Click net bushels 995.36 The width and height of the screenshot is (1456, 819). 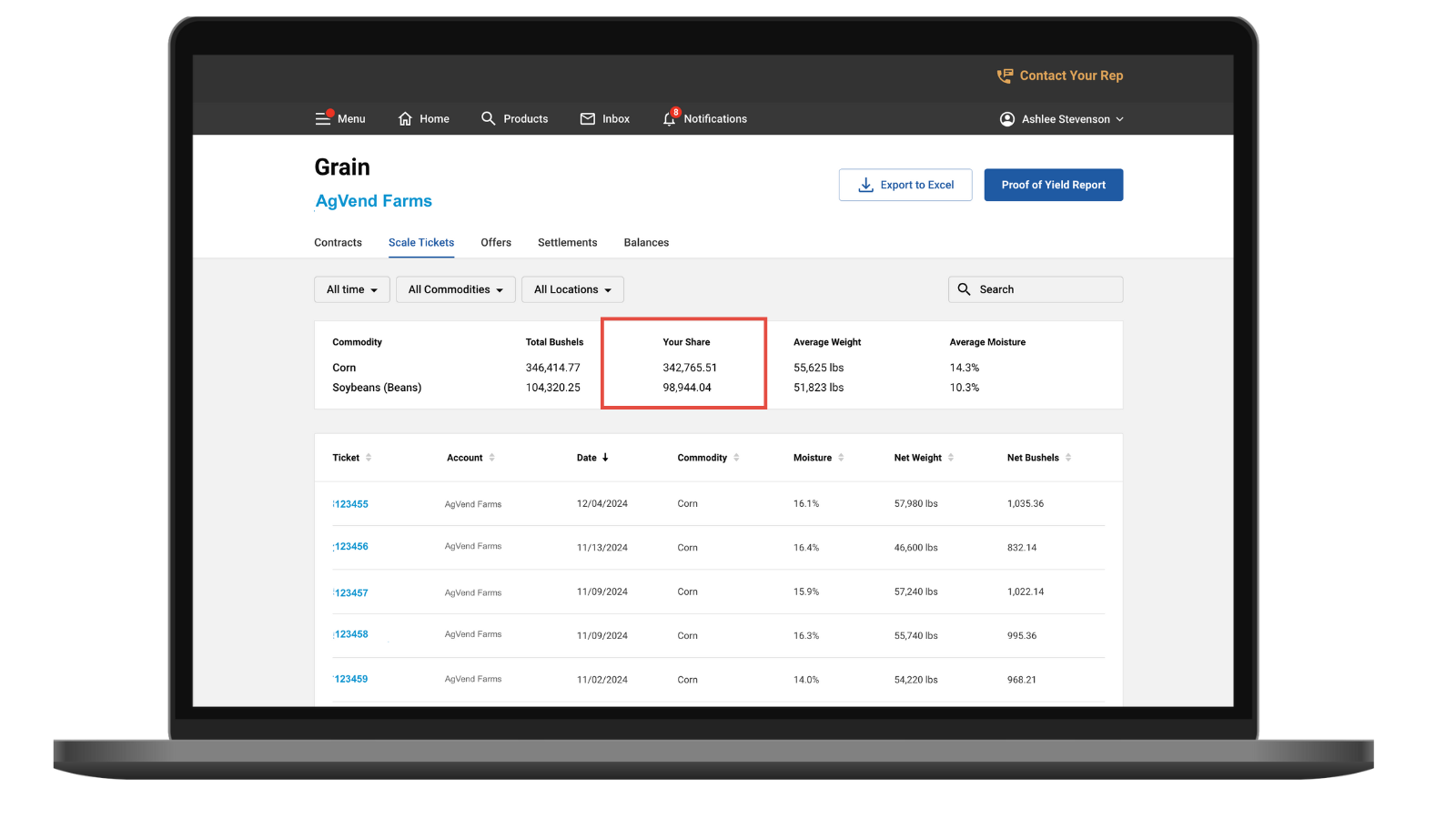click(x=1022, y=636)
